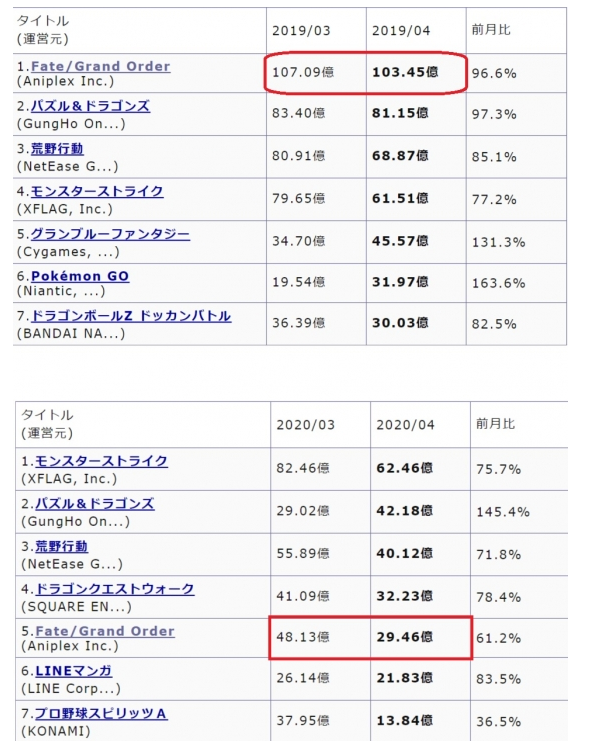Open パズル&ドラゴンズ link in 2020 table
The height and width of the screenshot is (749, 604).
(x=95, y=504)
